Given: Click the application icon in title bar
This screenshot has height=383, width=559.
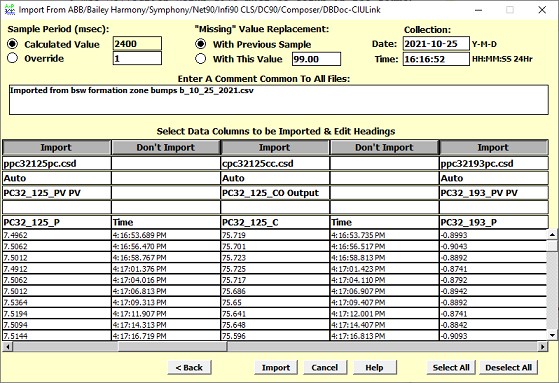Looking at the screenshot, I should point(10,10).
